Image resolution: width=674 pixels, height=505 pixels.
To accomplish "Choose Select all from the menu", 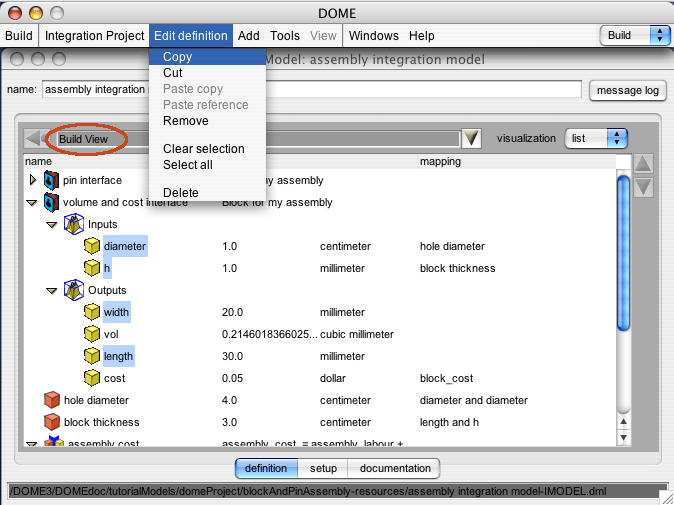I will pos(208,165).
